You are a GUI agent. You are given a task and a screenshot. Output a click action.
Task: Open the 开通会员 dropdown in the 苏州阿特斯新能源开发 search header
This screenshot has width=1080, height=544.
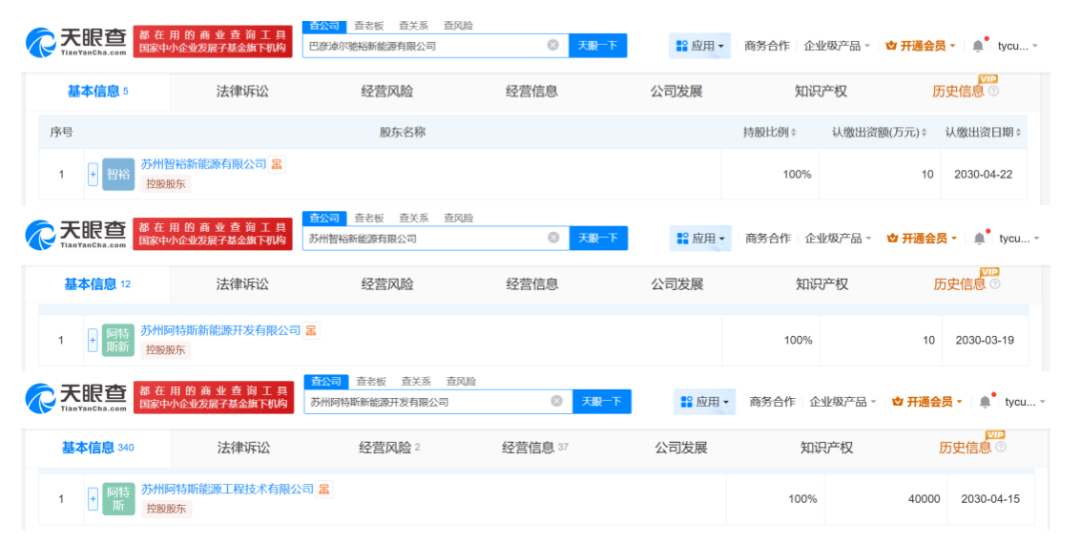pyautogui.click(x=927, y=401)
